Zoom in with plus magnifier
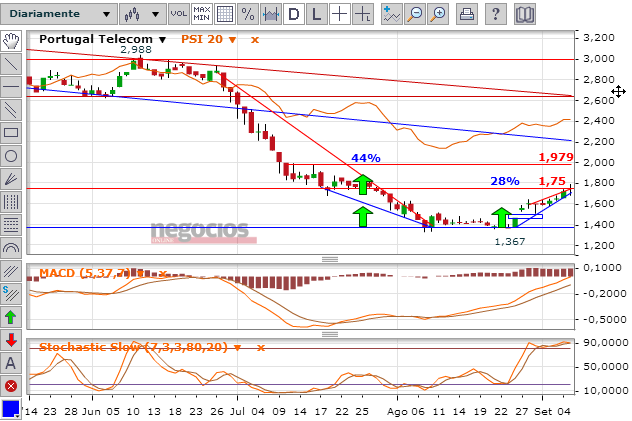This screenshot has height=421, width=632. [x=438, y=14]
